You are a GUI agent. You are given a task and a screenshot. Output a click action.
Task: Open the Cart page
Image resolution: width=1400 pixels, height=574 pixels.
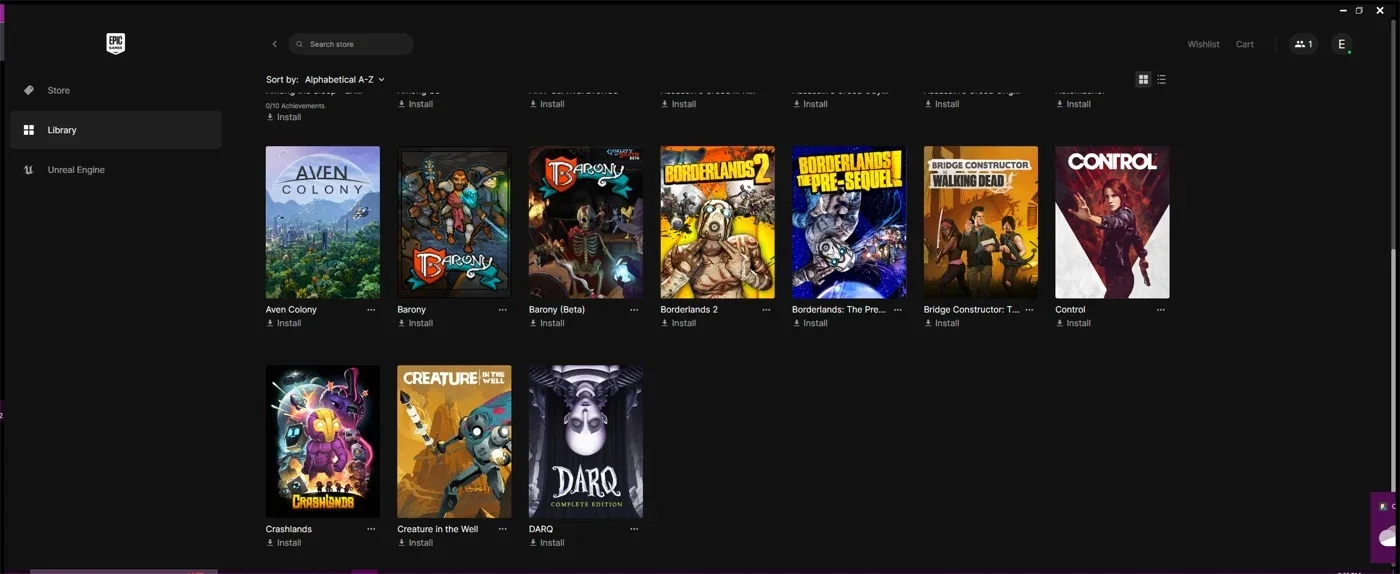pyautogui.click(x=1244, y=44)
